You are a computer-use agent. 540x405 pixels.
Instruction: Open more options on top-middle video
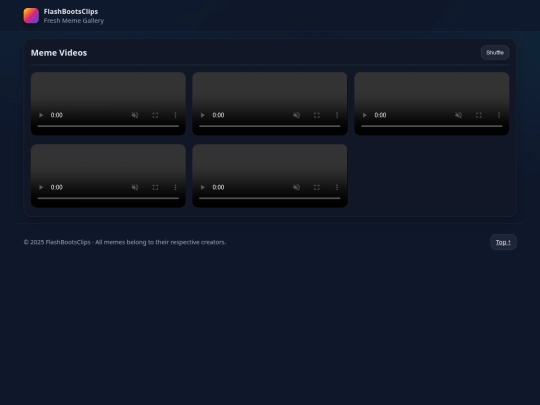coord(337,115)
